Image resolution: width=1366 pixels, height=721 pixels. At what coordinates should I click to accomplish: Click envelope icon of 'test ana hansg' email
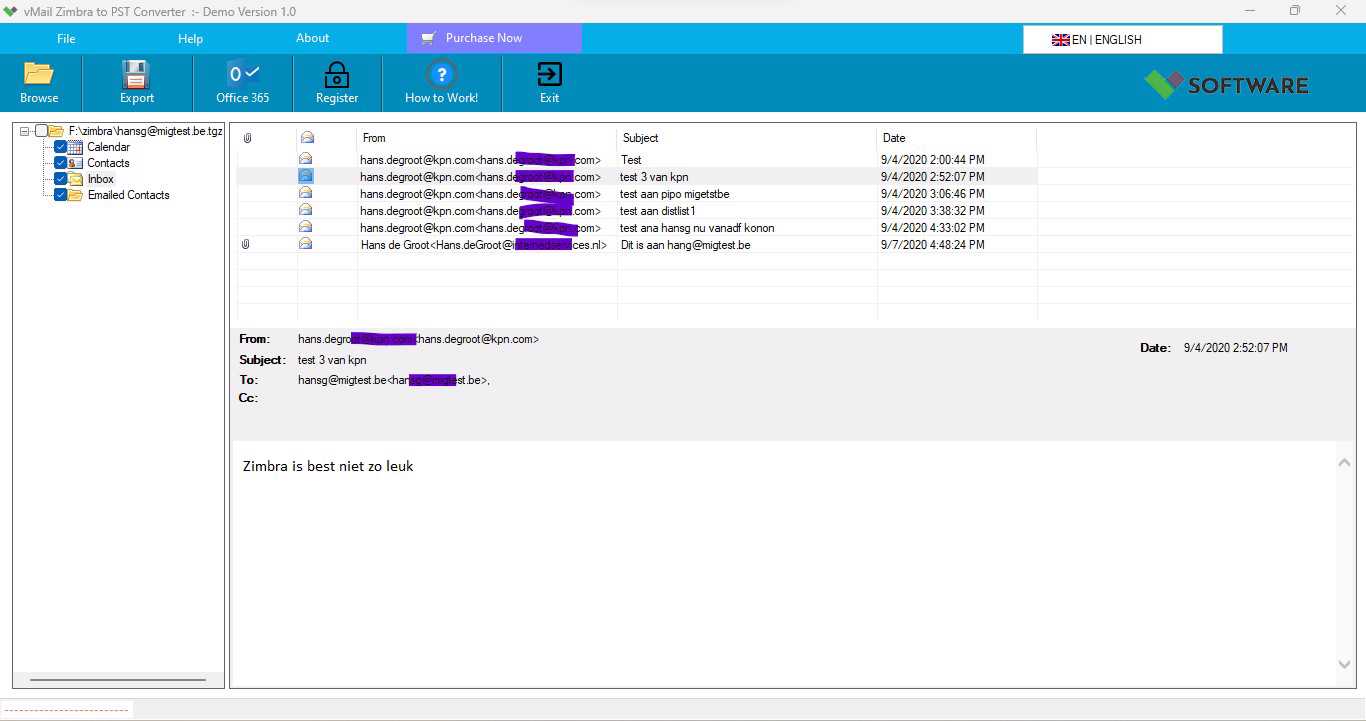click(x=306, y=227)
